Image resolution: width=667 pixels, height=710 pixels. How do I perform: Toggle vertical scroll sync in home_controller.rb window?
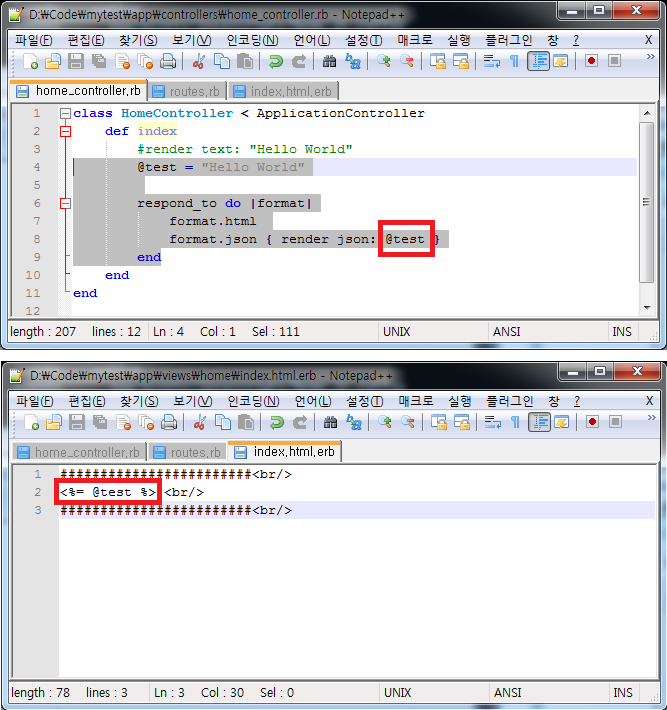tap(438, 61)
